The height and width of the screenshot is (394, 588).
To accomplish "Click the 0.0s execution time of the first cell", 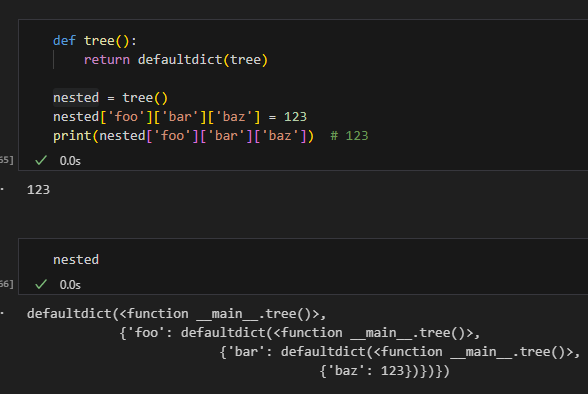I will pos(70,161).
